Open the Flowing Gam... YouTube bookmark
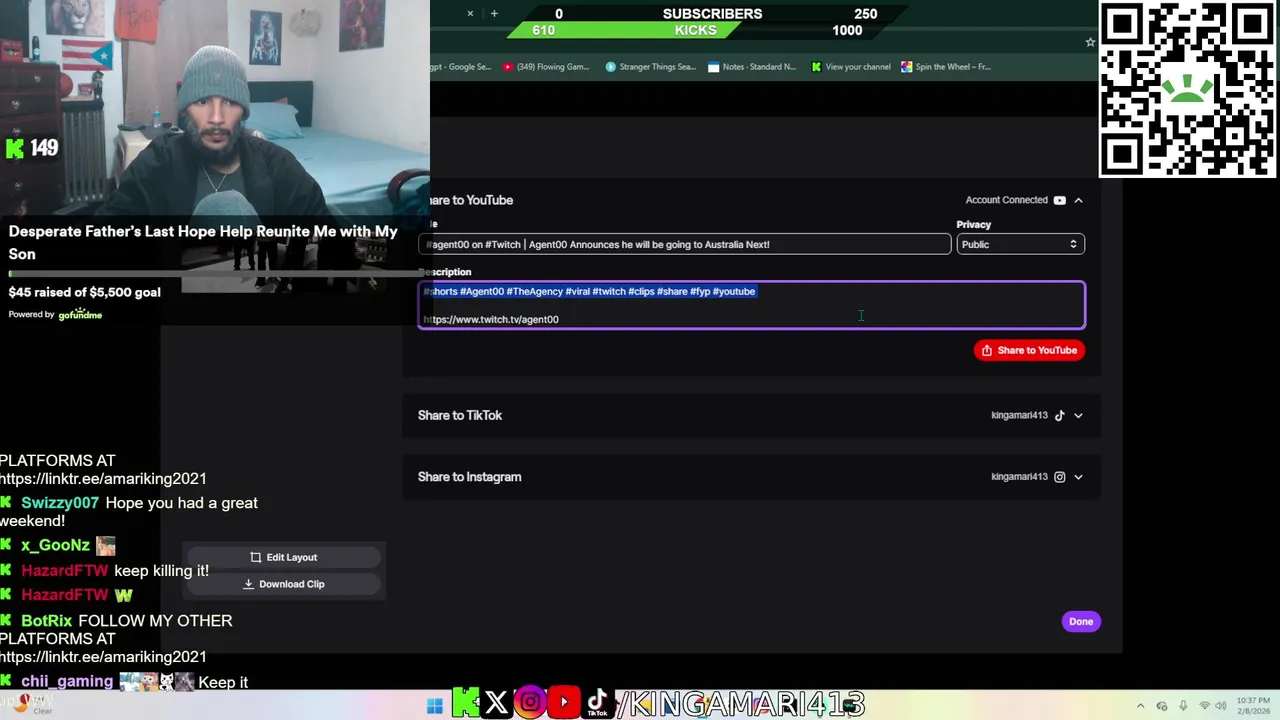Viewport: 1280px width, 720px height. (546, 67)
